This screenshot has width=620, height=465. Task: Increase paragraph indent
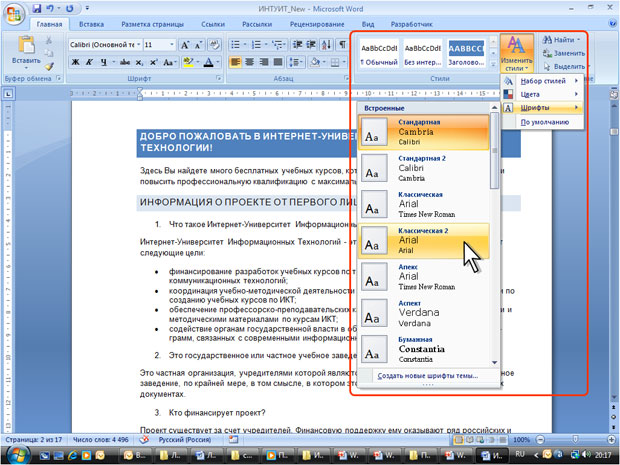(311, 44)
